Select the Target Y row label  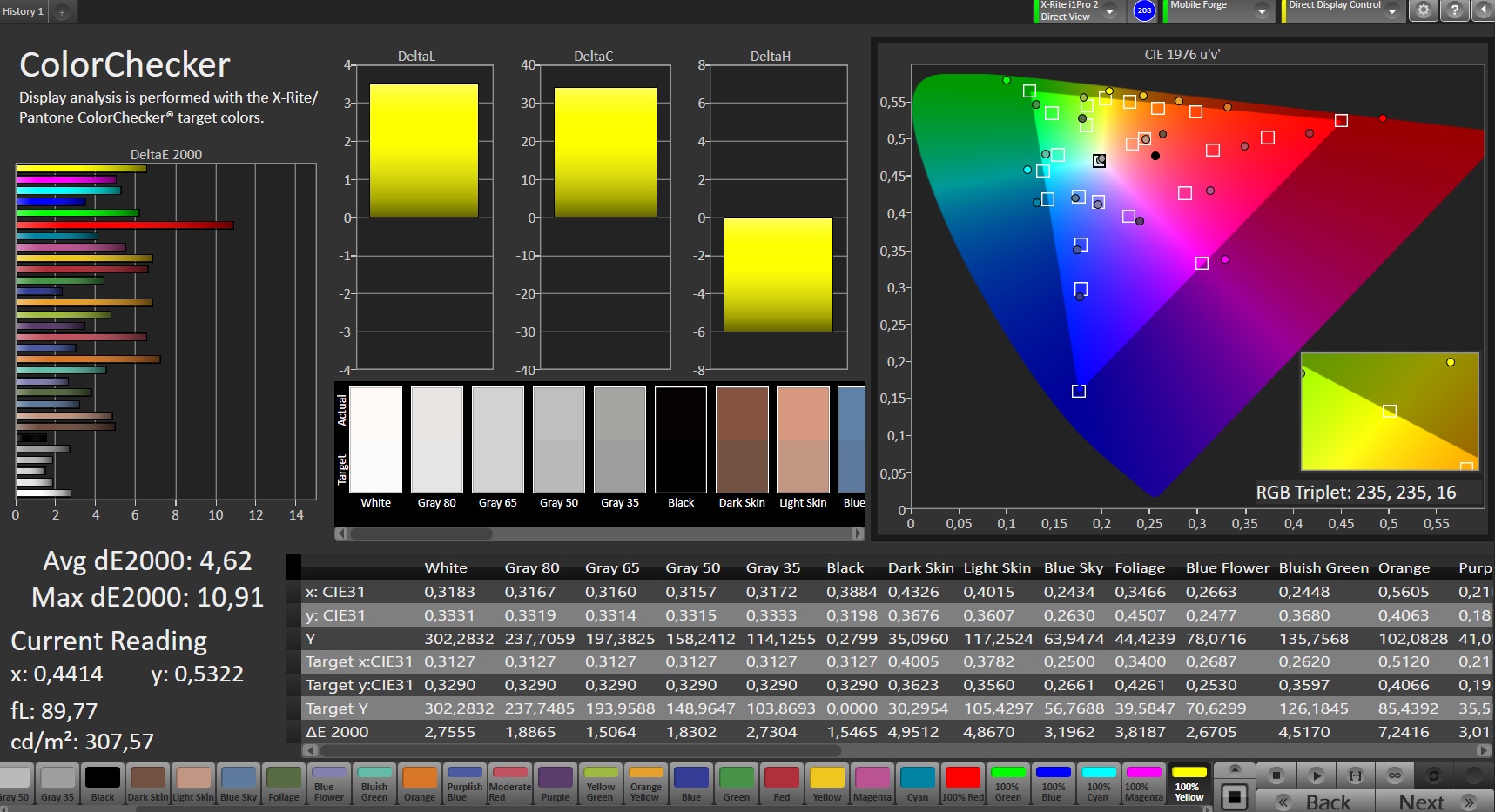tap(336, 708)
